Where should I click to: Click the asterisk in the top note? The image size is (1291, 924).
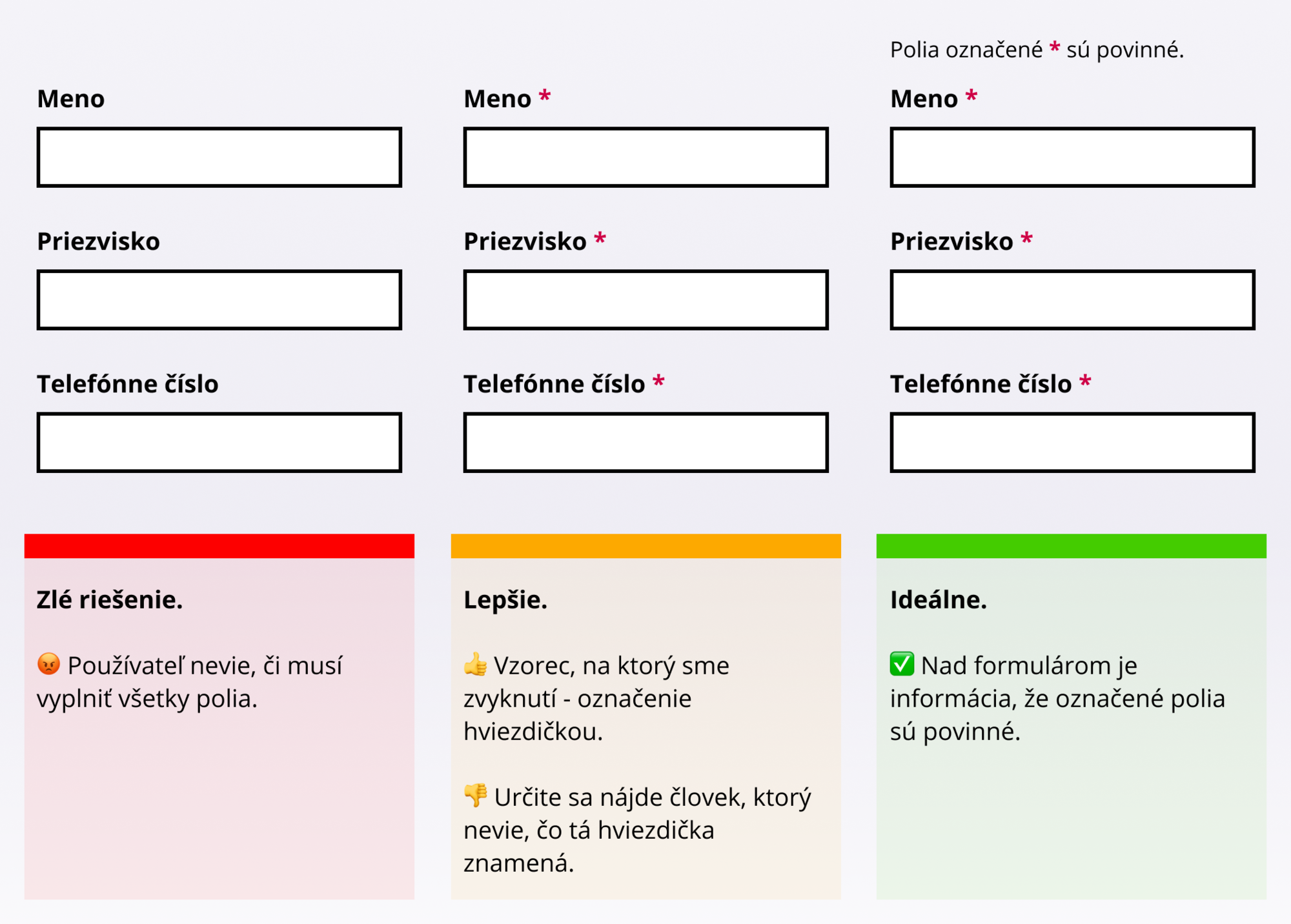click(1055, 48)
